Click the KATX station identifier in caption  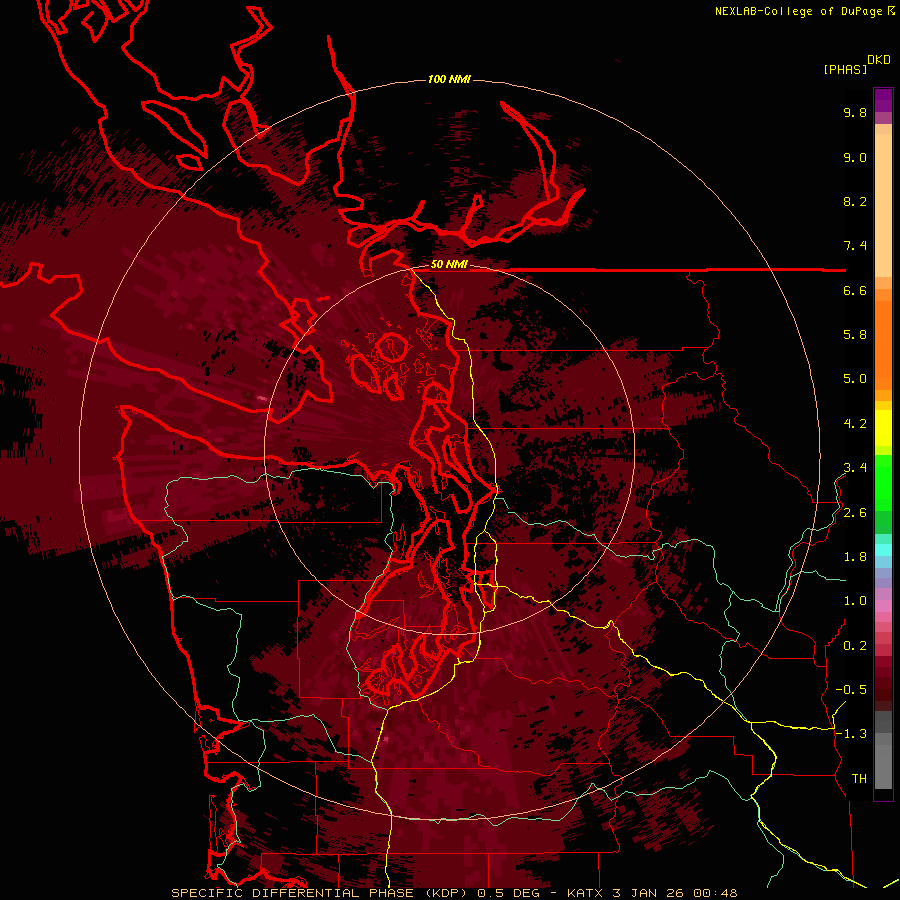(x=584, y=893)
